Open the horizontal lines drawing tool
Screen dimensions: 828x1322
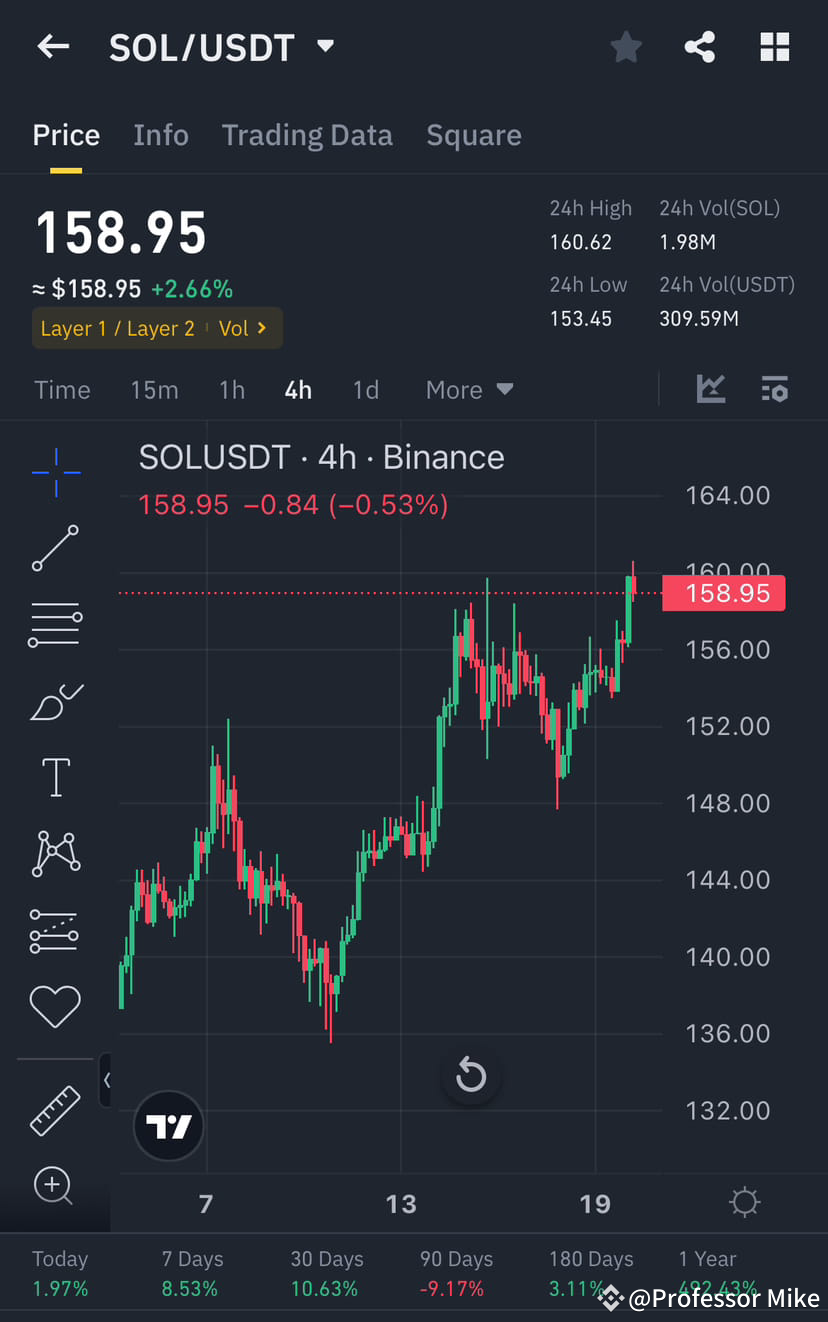point(55,624)
